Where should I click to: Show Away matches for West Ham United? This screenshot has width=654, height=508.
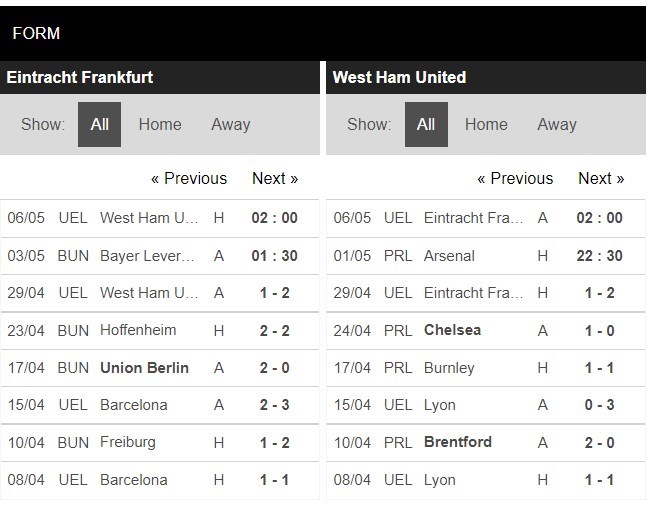tap(556, 125)
